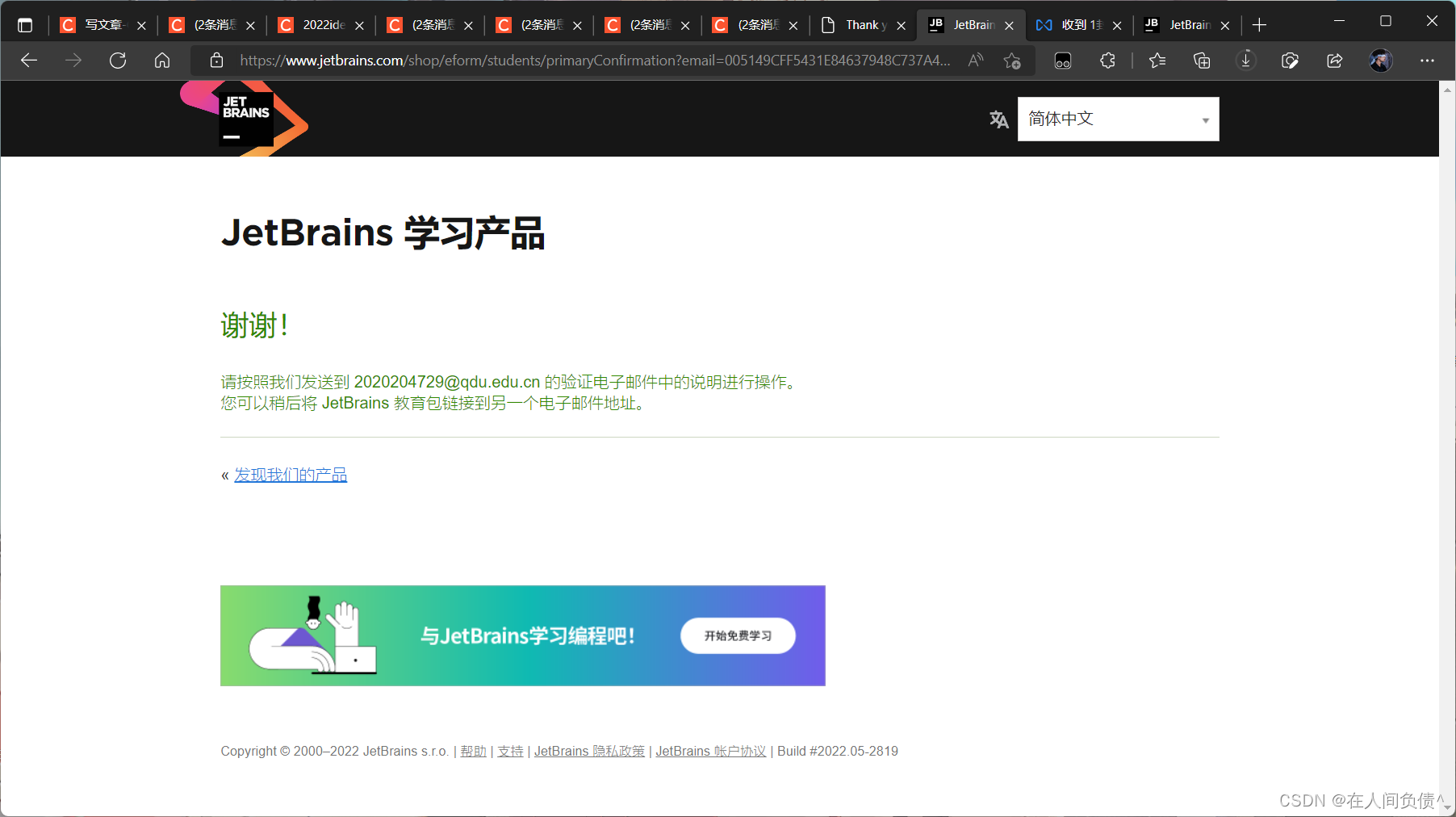Screen dimensions: 1456x817
Task: Go to the browser home page icon
Action: tap(162, 61)
